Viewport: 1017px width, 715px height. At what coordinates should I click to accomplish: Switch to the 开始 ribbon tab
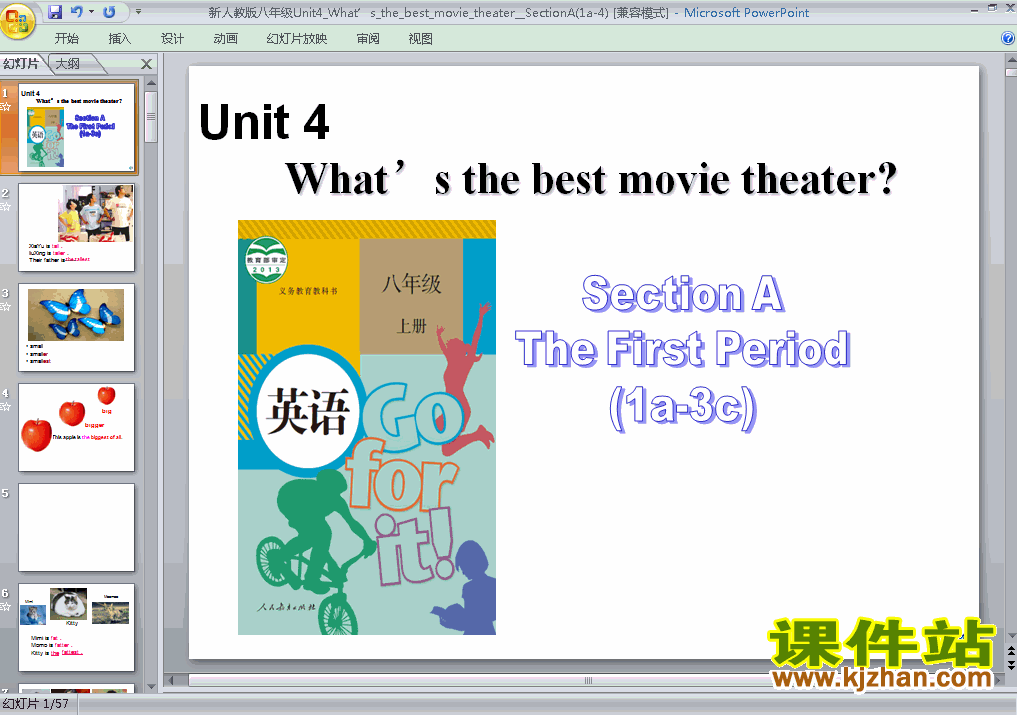click(x=67, y=39)
